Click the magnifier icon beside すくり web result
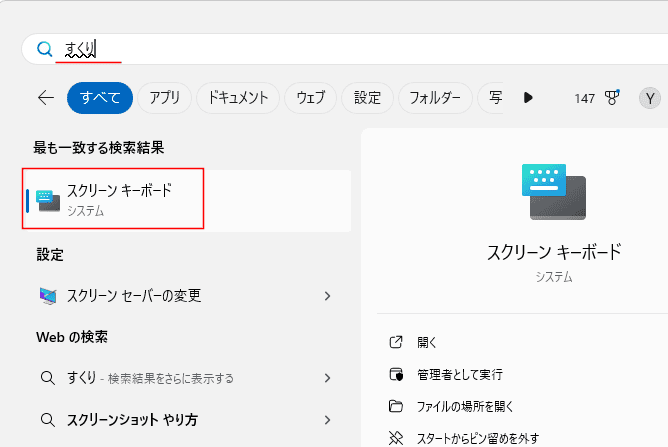 [x=47, y=378]
